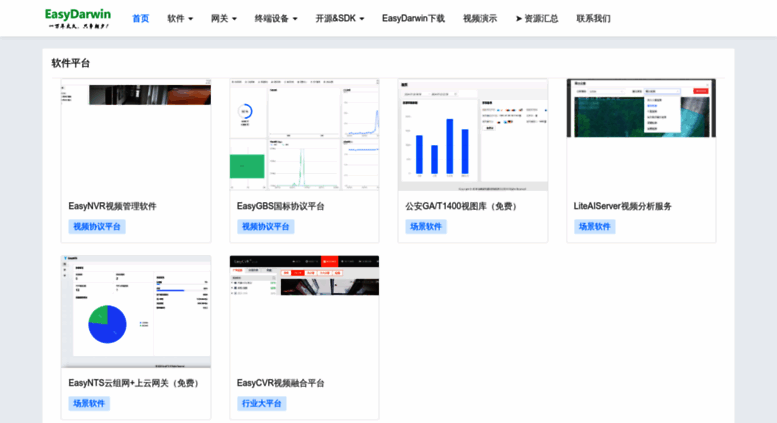
Task: Click the EasyNTS云组网+上云网关（免费） title
Action: click(136, 383)
